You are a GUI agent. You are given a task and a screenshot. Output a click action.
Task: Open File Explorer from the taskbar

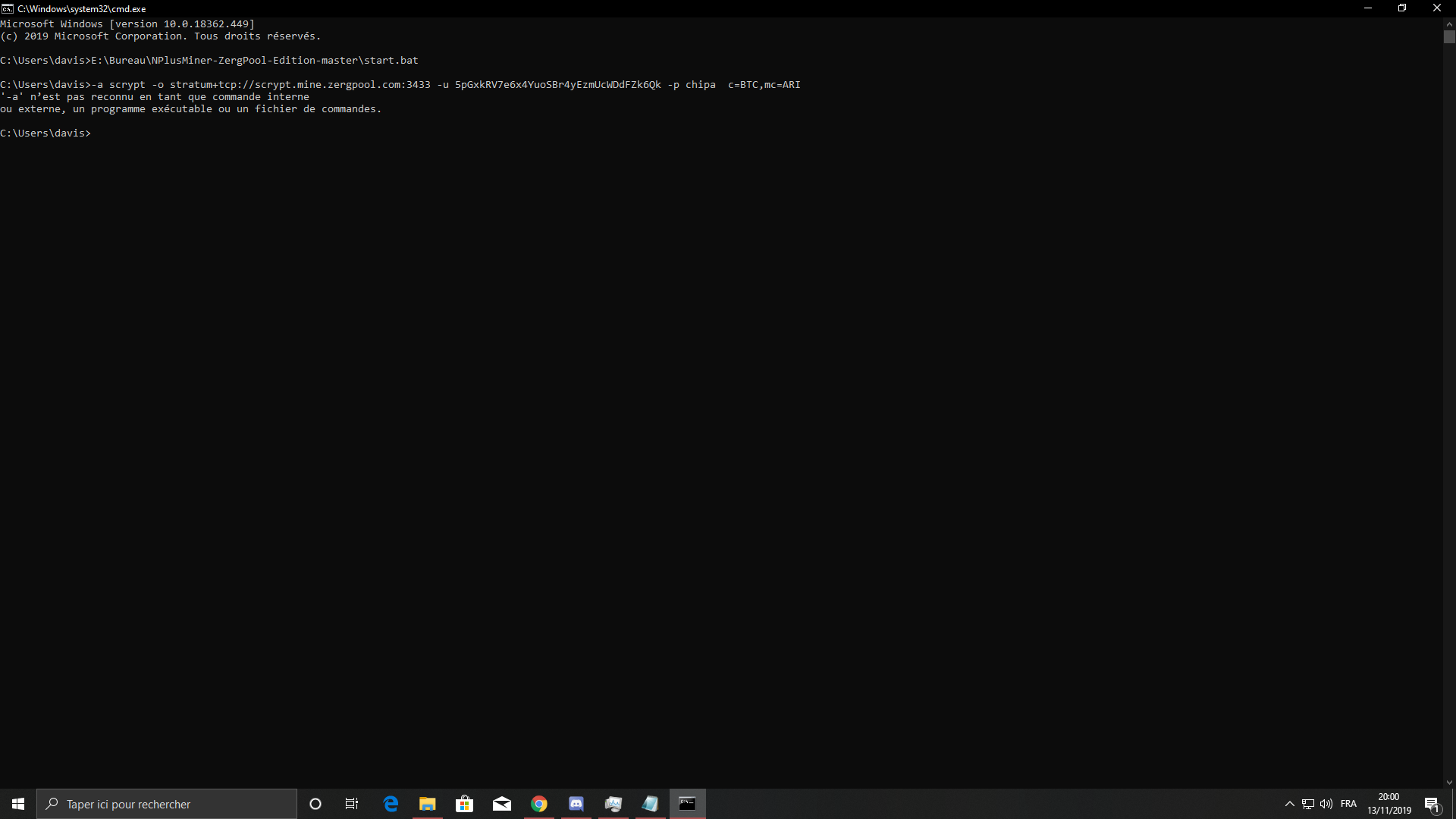coord(427,803)
